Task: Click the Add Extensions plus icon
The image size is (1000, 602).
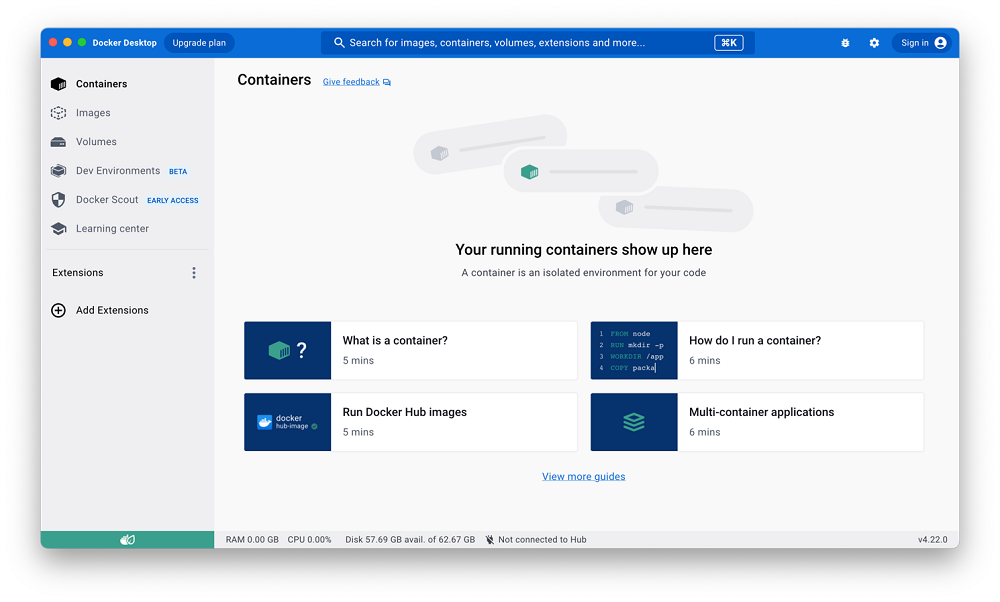Action: point(58,310)
